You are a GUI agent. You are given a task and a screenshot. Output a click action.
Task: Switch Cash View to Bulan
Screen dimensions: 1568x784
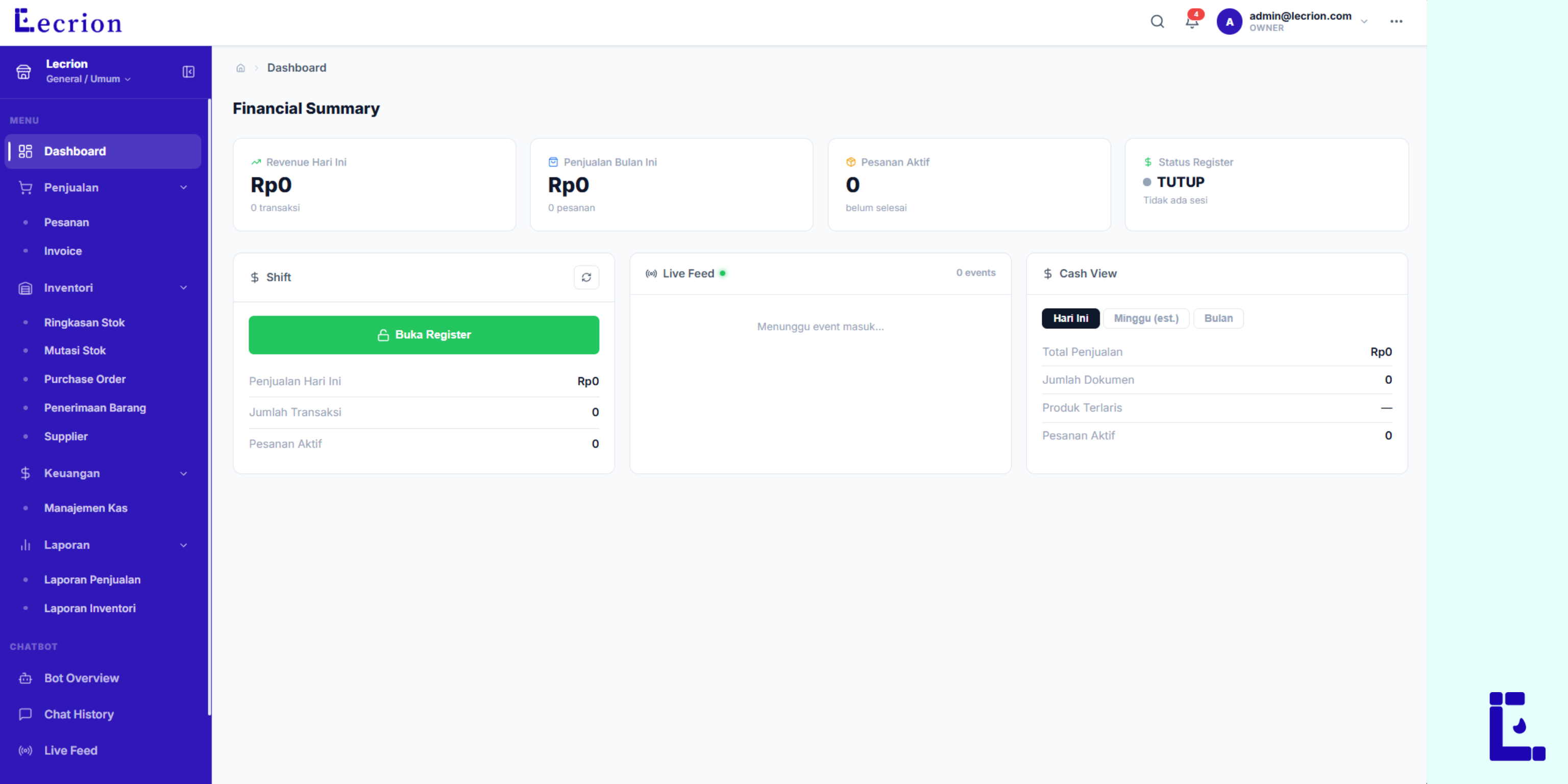pos(1218,318)
